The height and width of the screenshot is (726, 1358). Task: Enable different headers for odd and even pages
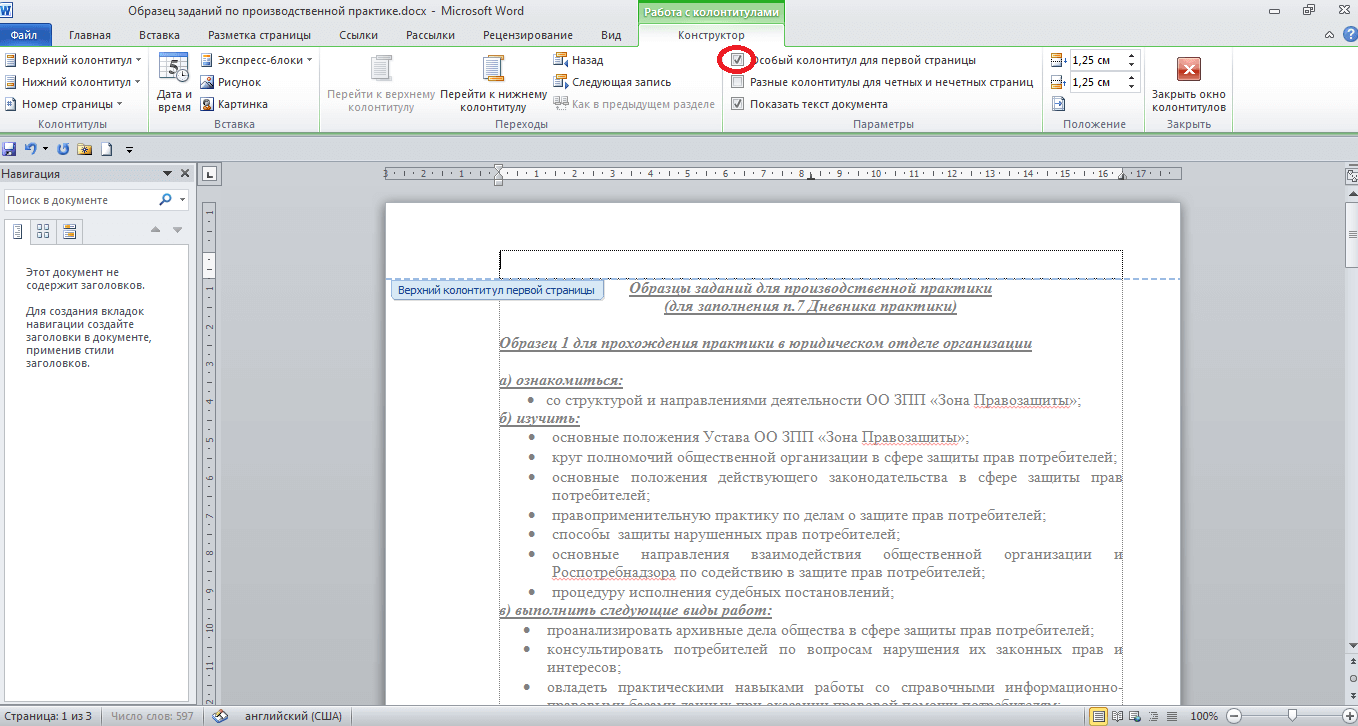[x=737, y=82]
